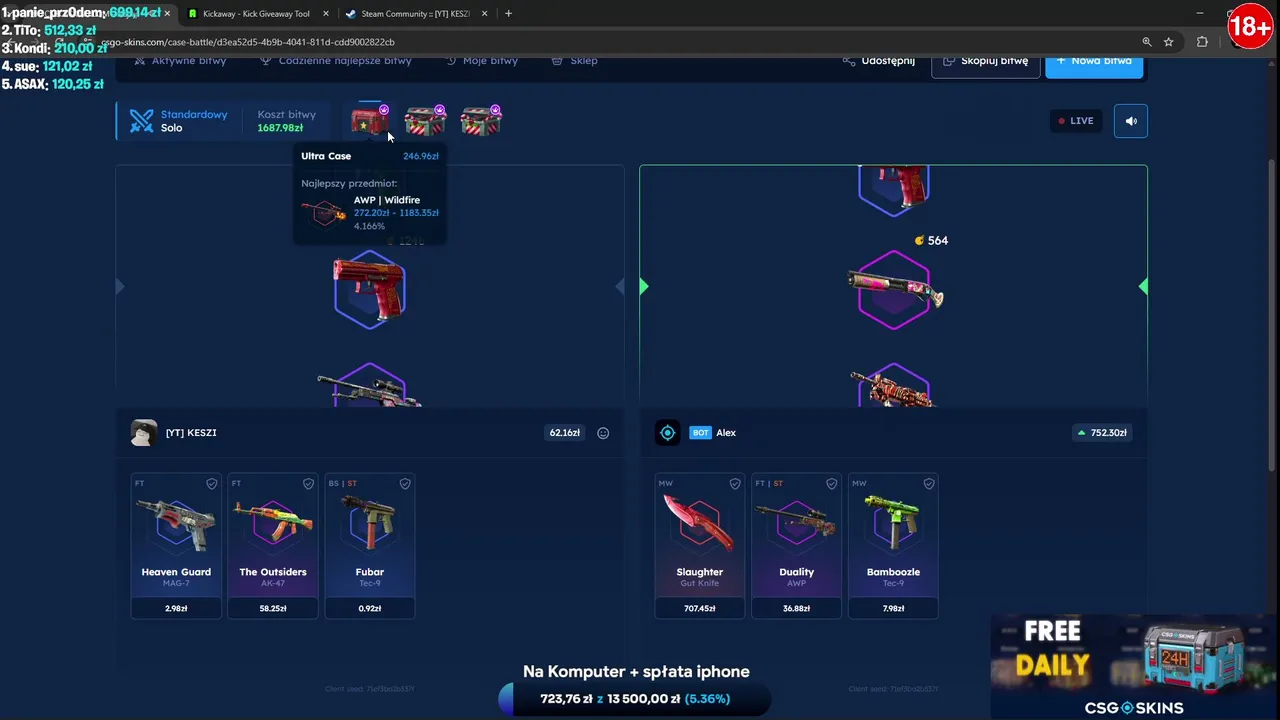Click browser zoom magnifier icon
The width and height of the screenshot is (1280, 720).
coord(1147,42)
